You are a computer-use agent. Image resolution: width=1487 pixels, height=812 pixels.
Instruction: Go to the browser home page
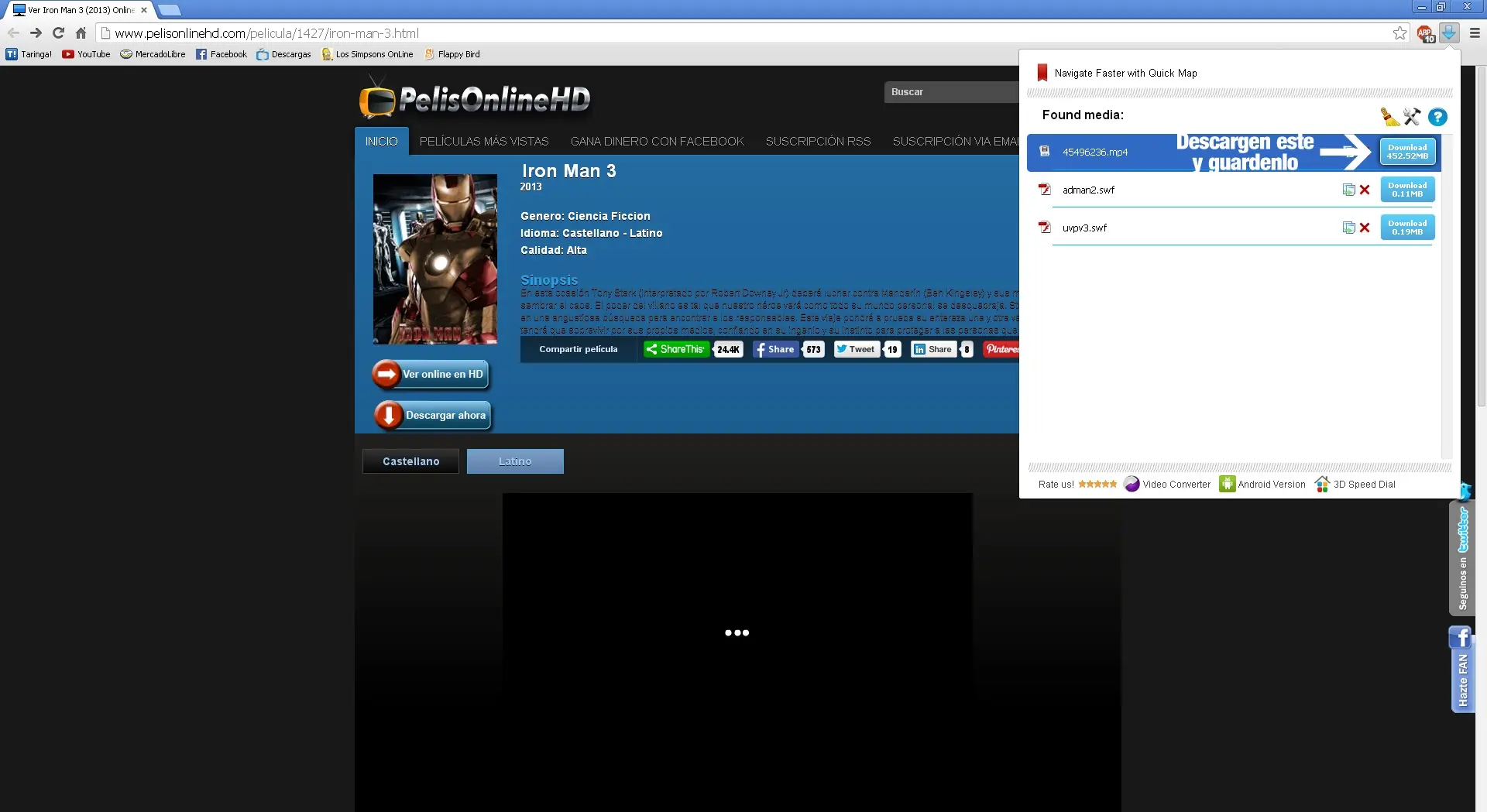[x=81, y=33]
